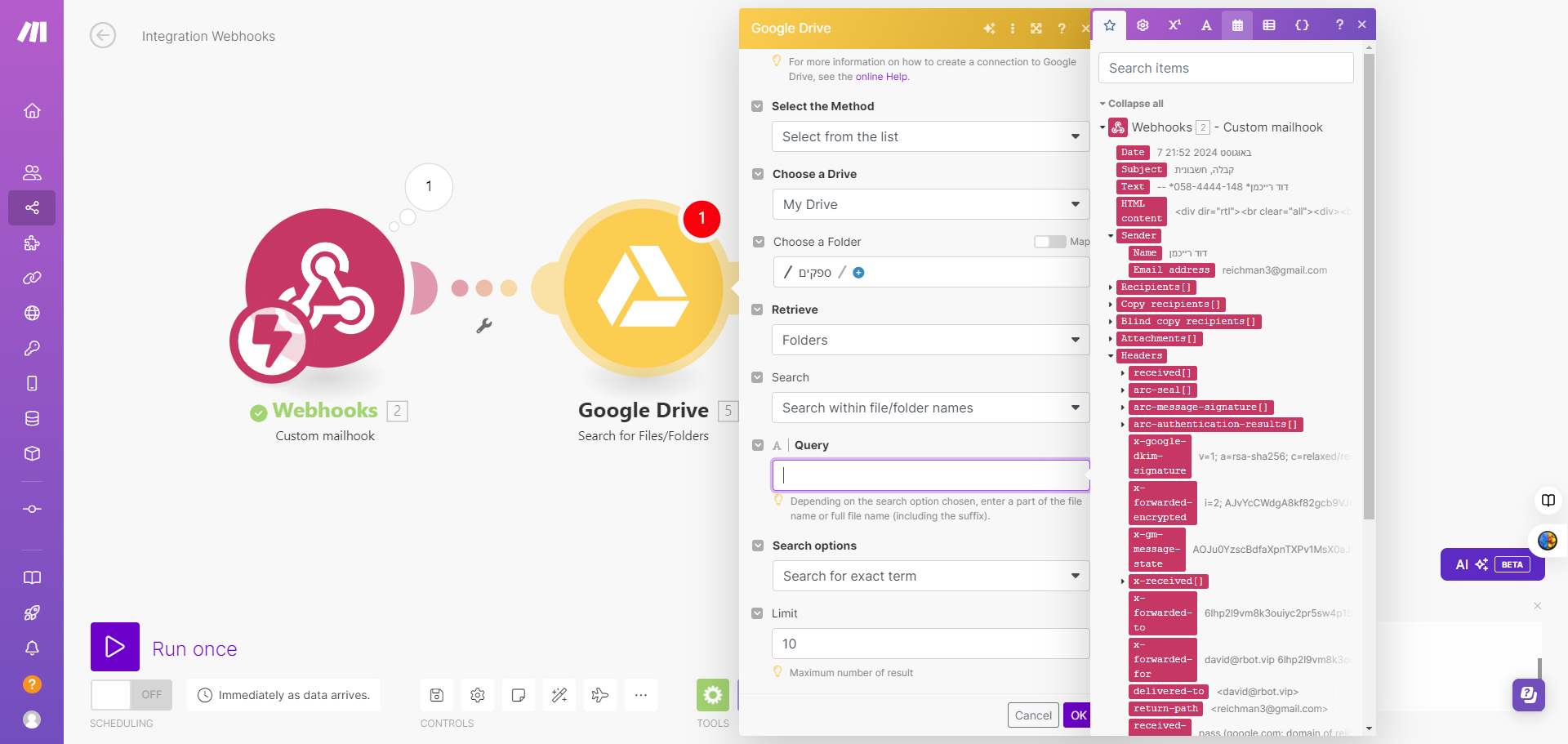Viewport: 1568px width, 744px height.
Task: Click the Save scenario icon in controls
Action: point(437,695)
